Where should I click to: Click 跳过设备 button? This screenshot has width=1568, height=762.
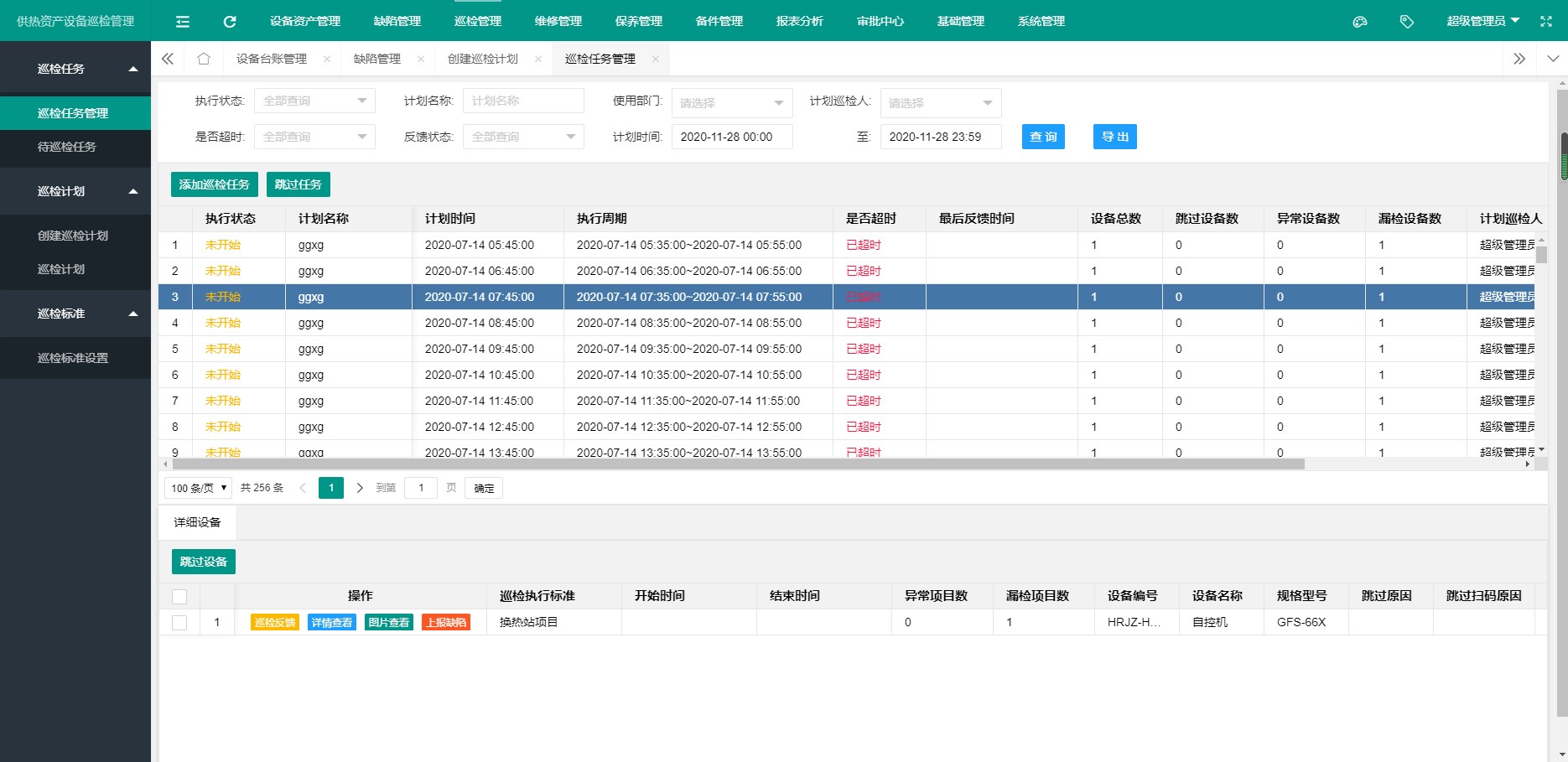coord(204,562)
